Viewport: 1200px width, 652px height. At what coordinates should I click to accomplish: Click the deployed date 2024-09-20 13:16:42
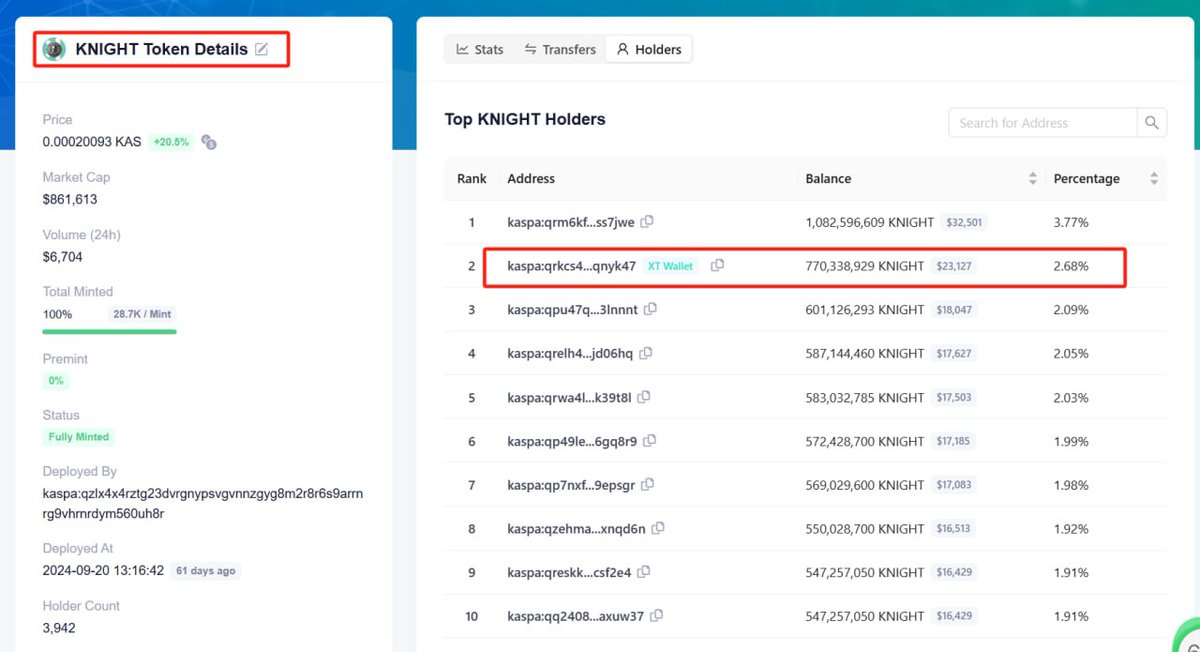103,571
